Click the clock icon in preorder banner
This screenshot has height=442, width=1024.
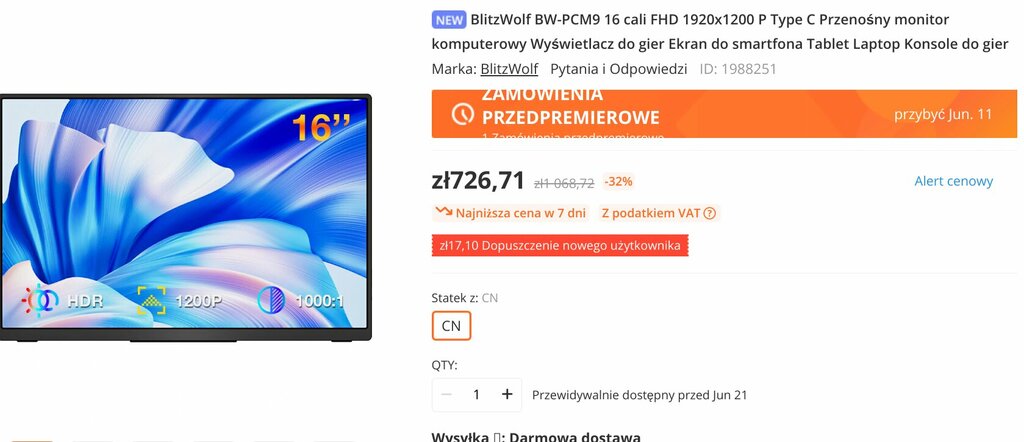(x=462, y=114)
